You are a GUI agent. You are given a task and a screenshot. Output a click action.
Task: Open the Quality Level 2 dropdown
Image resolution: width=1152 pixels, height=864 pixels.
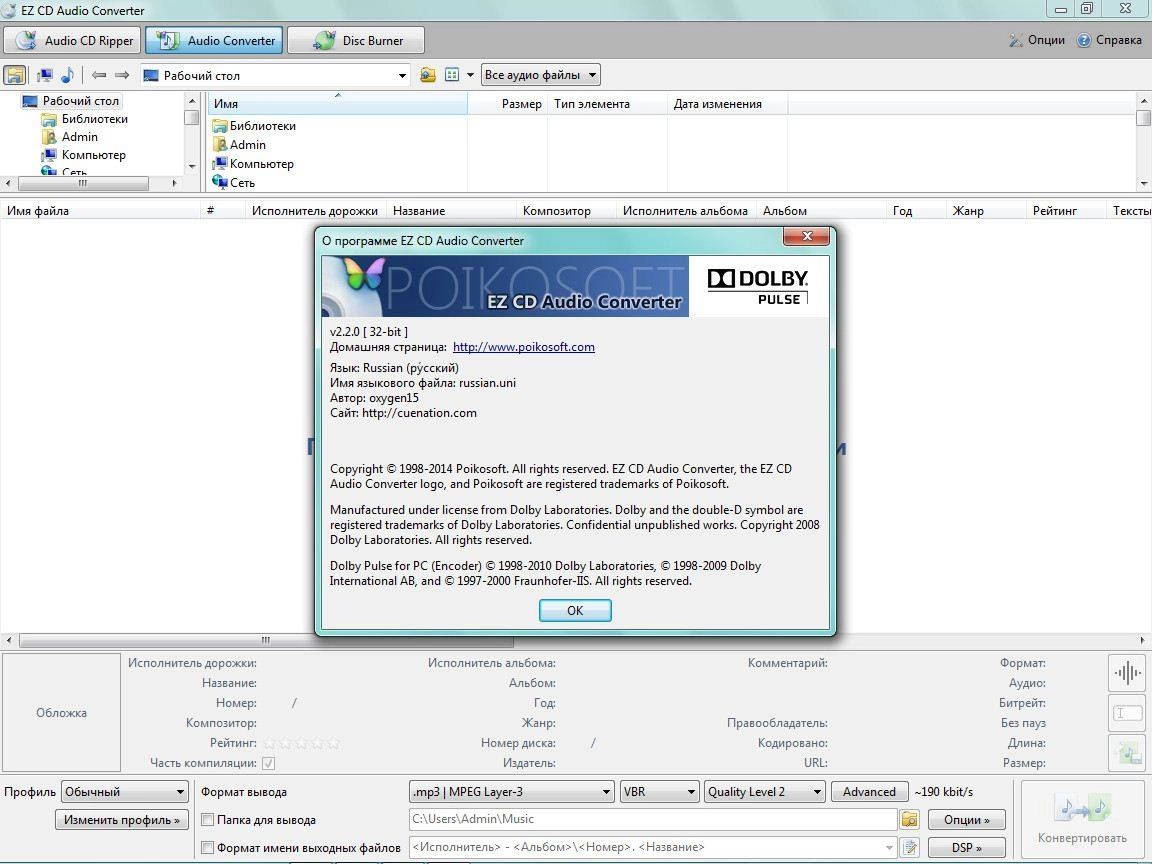point(764,792)
